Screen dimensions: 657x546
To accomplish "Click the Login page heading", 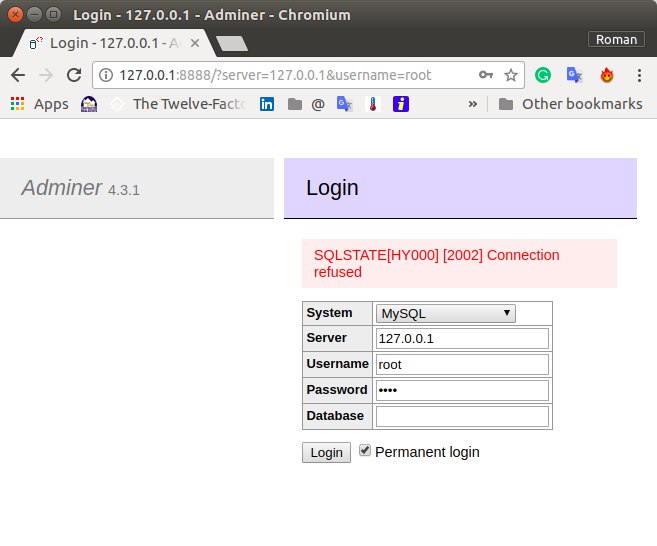I will coord(332,188).
